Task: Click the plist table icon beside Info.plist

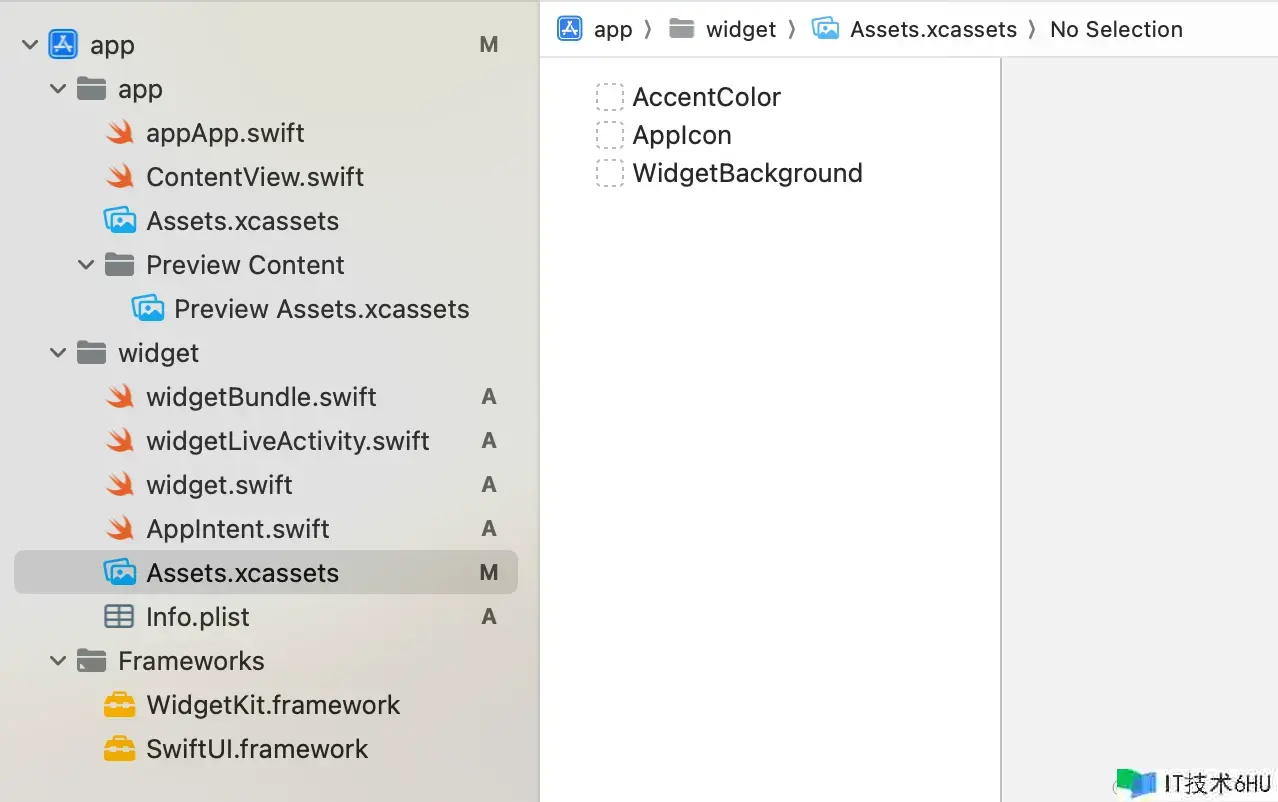Action: (x=119, y=617)
